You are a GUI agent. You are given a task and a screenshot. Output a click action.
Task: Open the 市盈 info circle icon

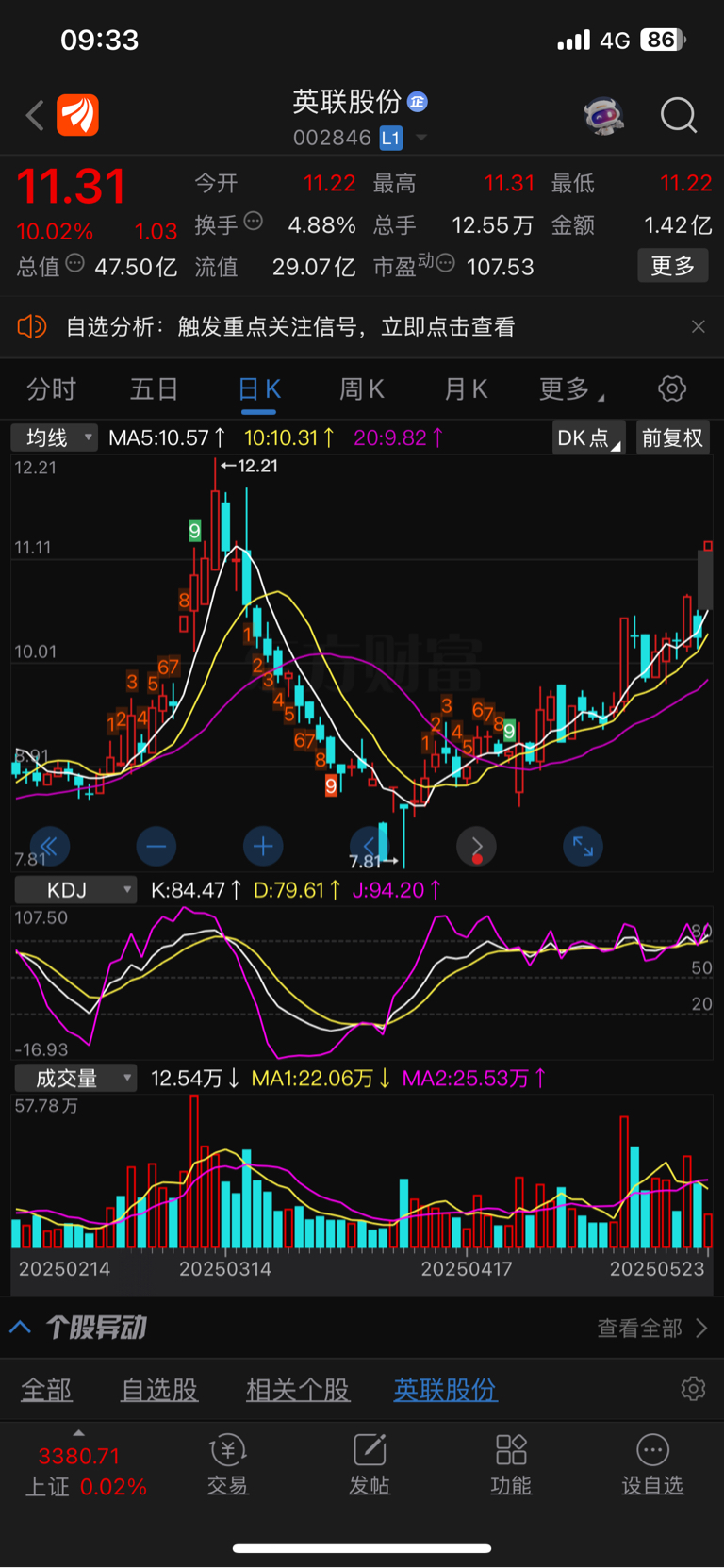click(446, 263)
